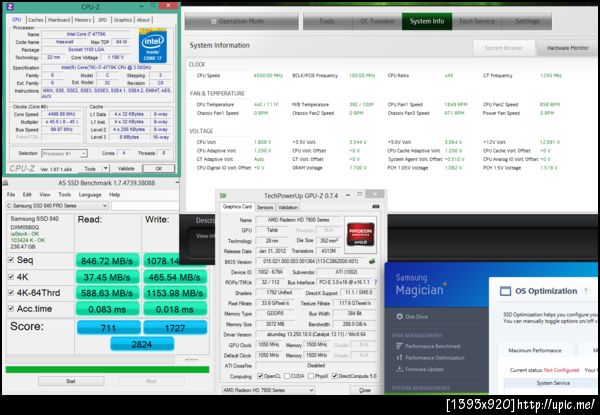Image resolution: width=600 pixels, height=415 pixels.
Task: Switch to the Graphics tab in CPU-Z
Action: pyautogui.click(x=123, y=20)
